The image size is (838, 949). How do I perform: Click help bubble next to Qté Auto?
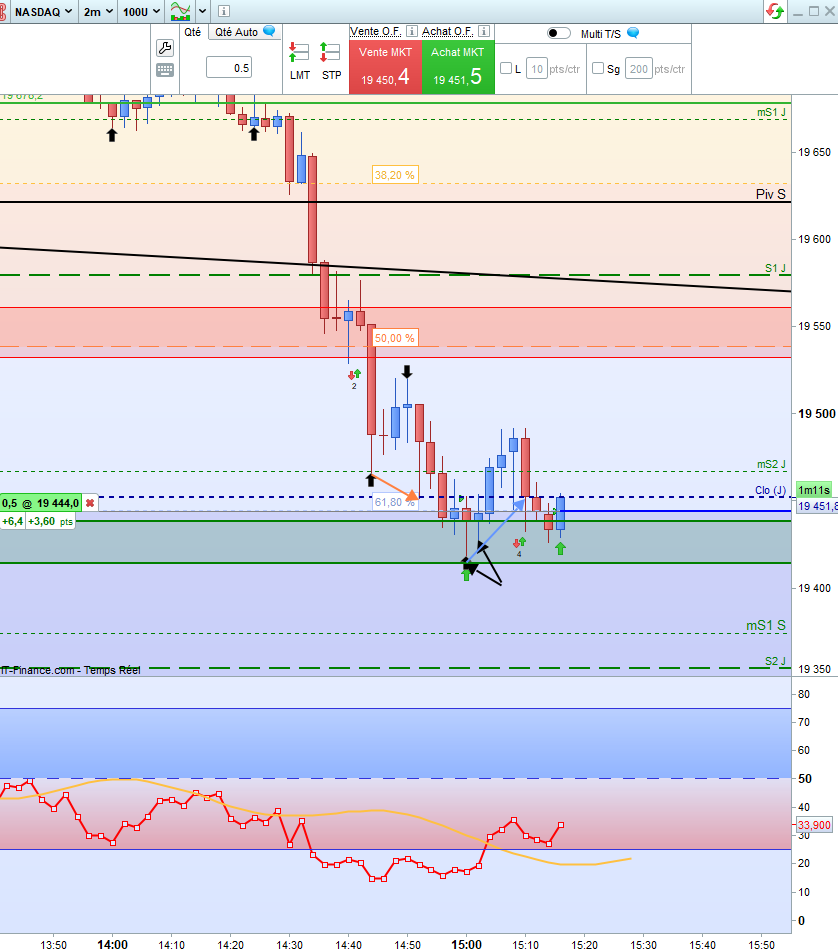point(269,31)
